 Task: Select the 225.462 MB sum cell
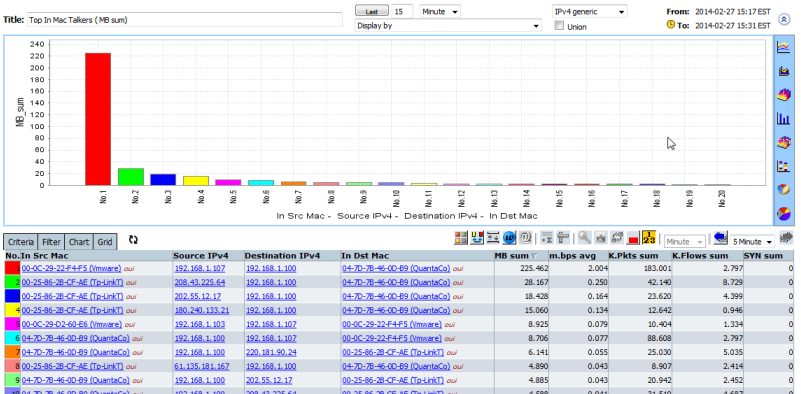pyautogui.click(x=521, y=268)
